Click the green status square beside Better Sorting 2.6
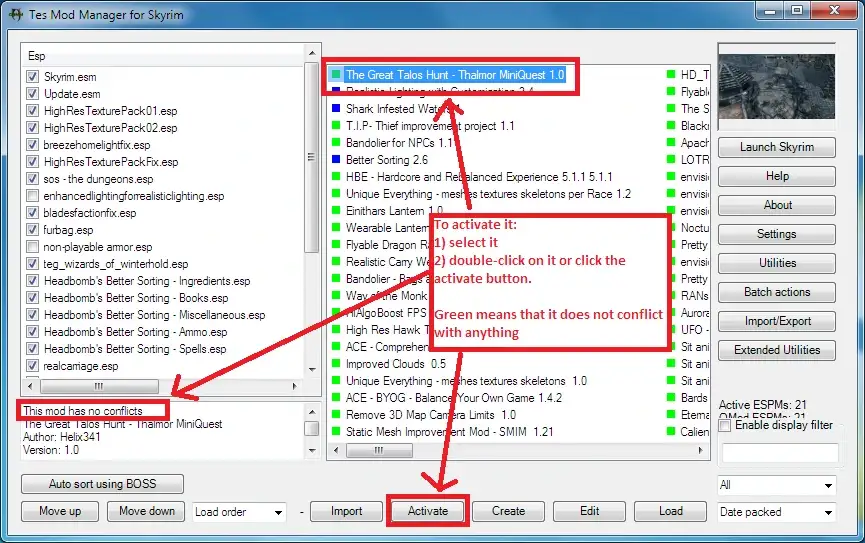 point(337,160)
